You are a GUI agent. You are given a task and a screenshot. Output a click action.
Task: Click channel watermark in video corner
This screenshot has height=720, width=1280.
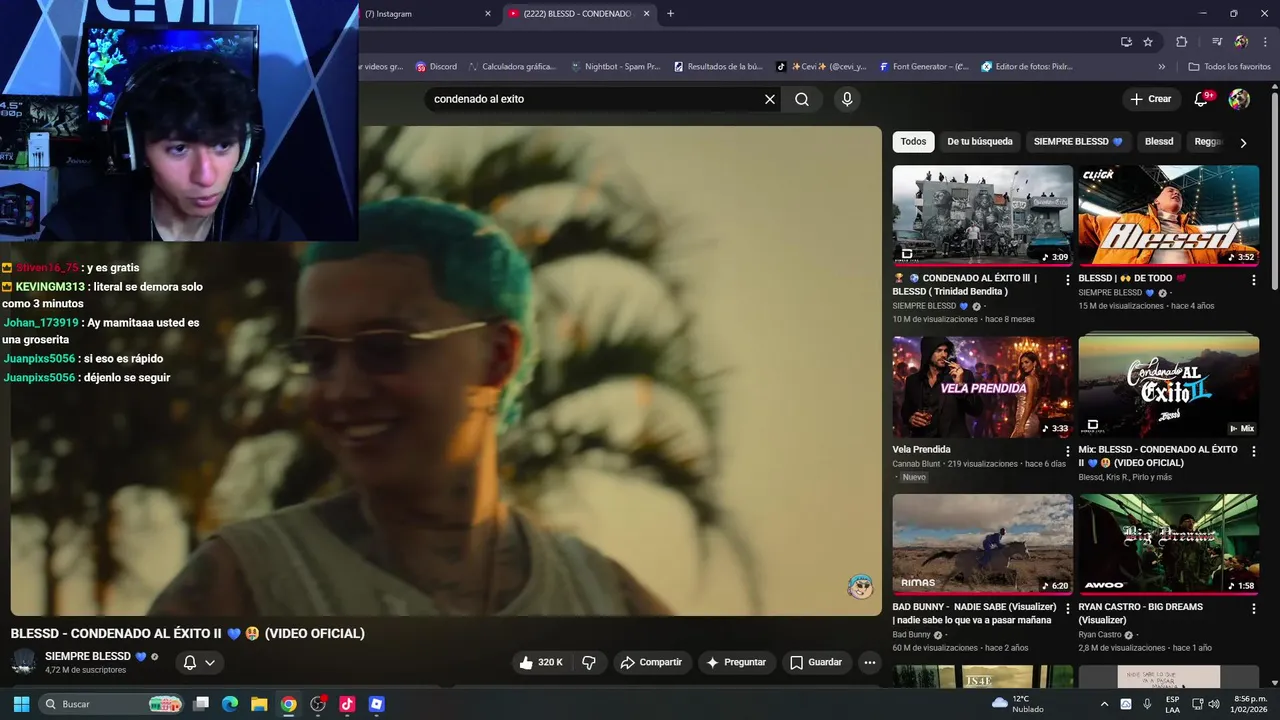860,587
